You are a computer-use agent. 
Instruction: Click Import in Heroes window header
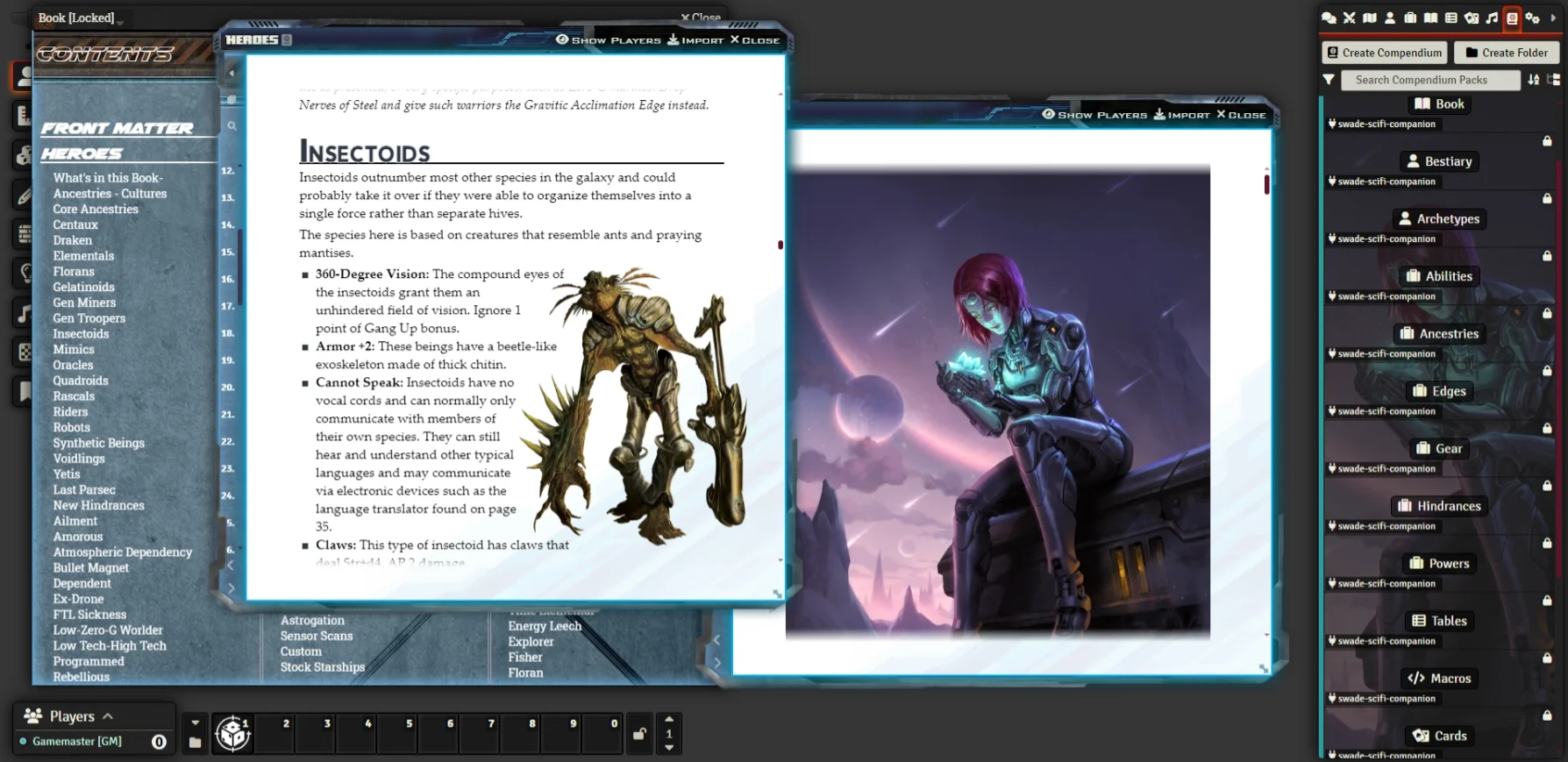tap(695, 40)
